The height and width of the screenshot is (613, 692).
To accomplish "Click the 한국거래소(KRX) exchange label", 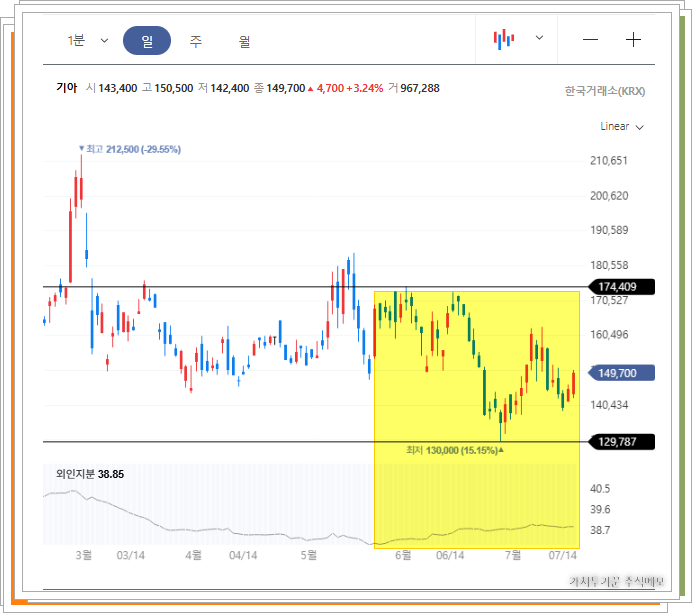I will tap(605, 91).
